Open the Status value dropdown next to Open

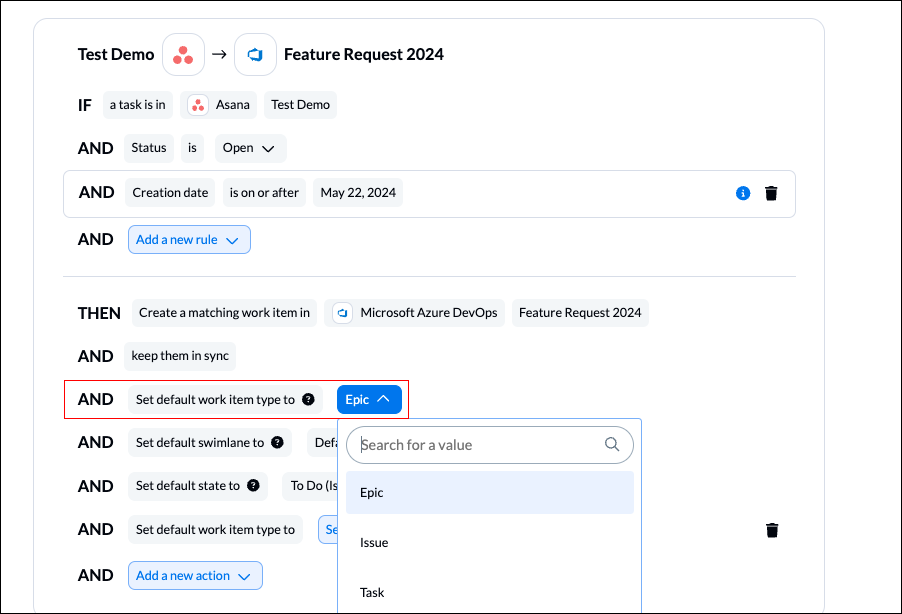click(x=266, y=147)
